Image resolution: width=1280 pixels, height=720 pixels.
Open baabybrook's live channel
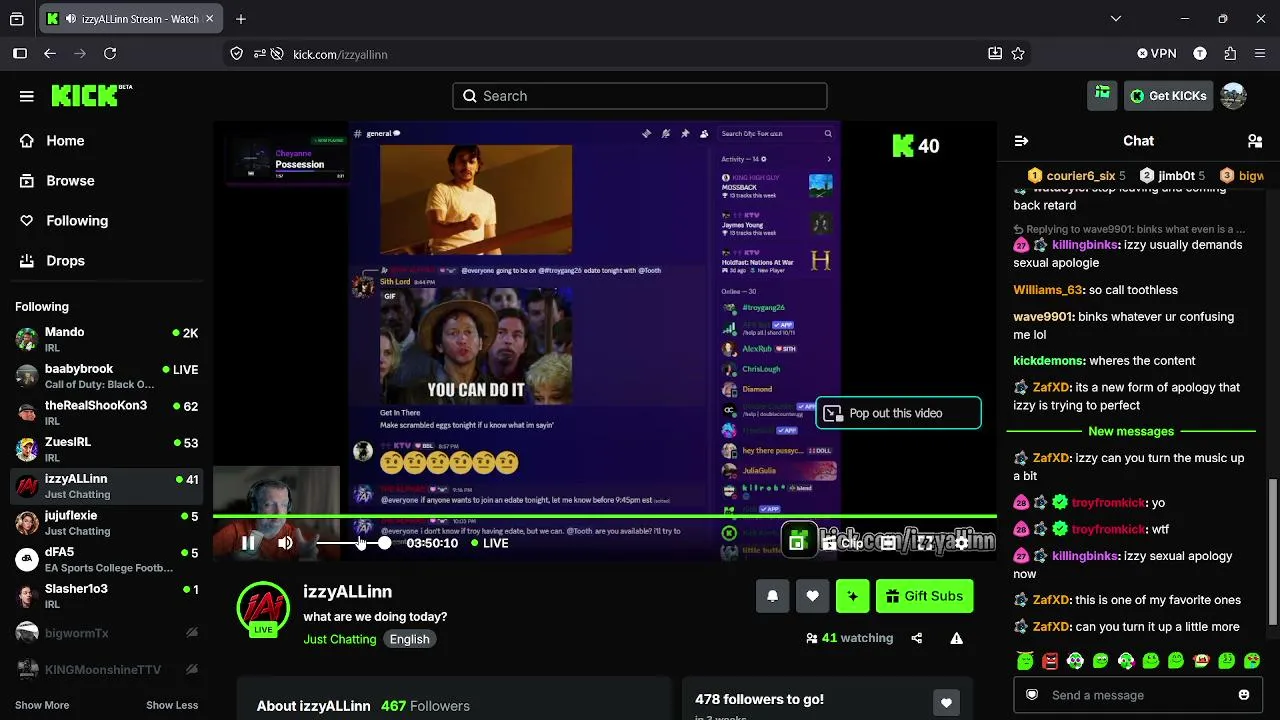(107, 376)
